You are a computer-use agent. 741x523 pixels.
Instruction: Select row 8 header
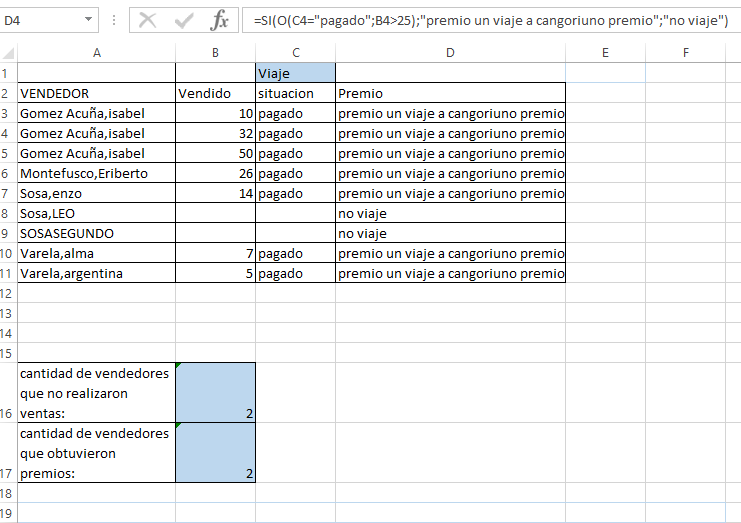pos(7,213)
